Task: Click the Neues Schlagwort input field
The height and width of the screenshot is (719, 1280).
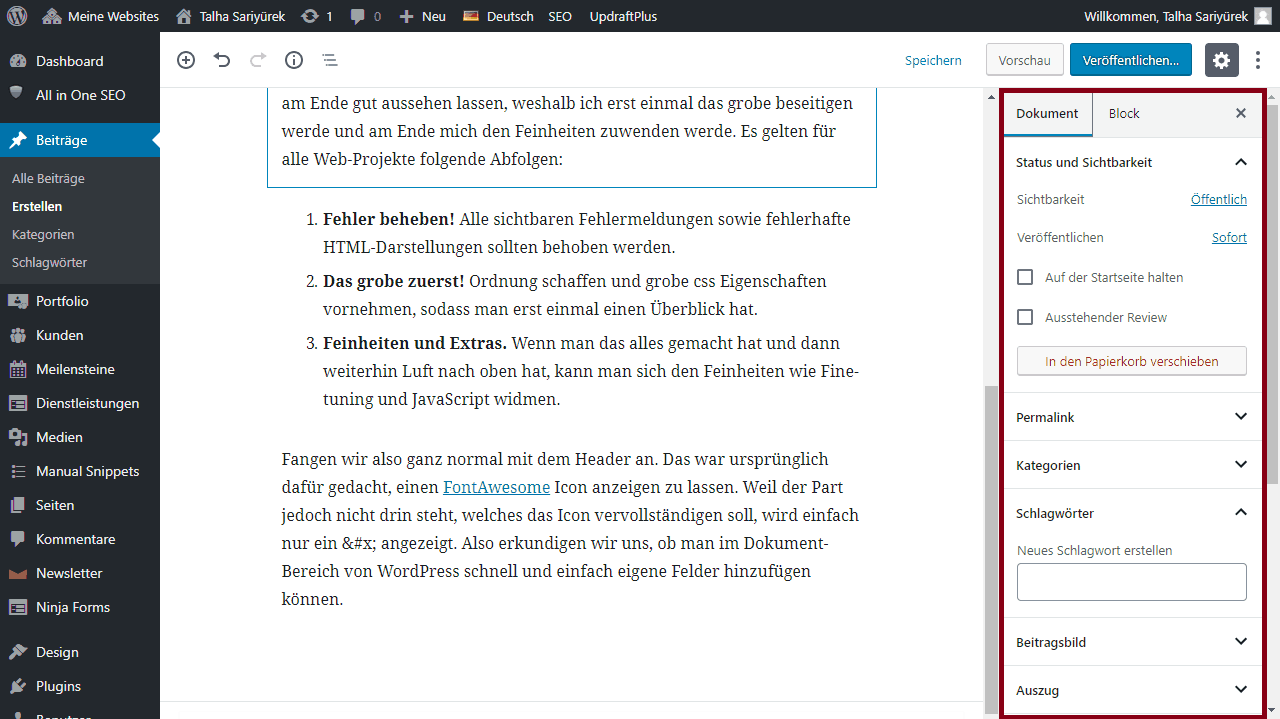Action: coord(1132,582)
